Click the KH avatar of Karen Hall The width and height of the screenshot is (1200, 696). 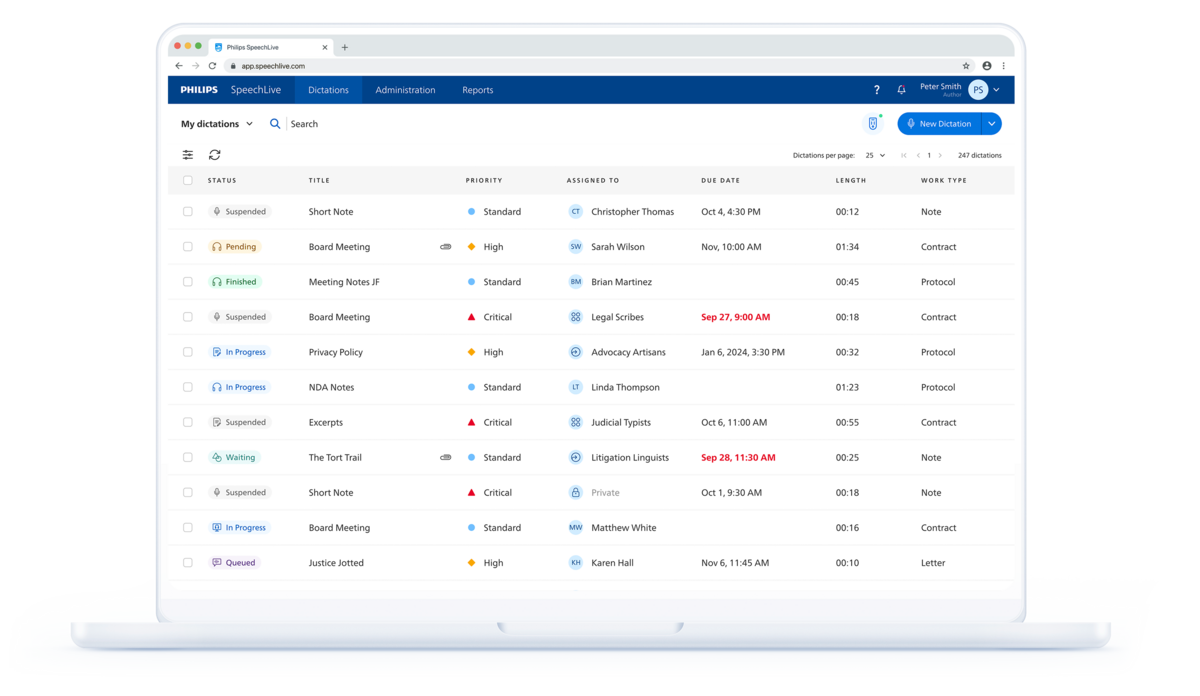click(576, 563)
